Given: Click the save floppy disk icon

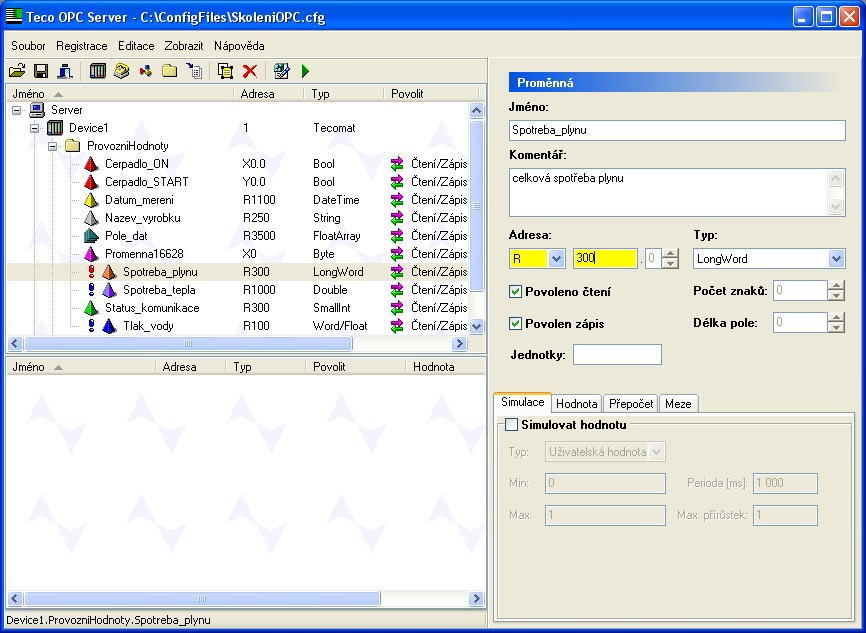Looking at the screenshot, I should coord(41,71).
